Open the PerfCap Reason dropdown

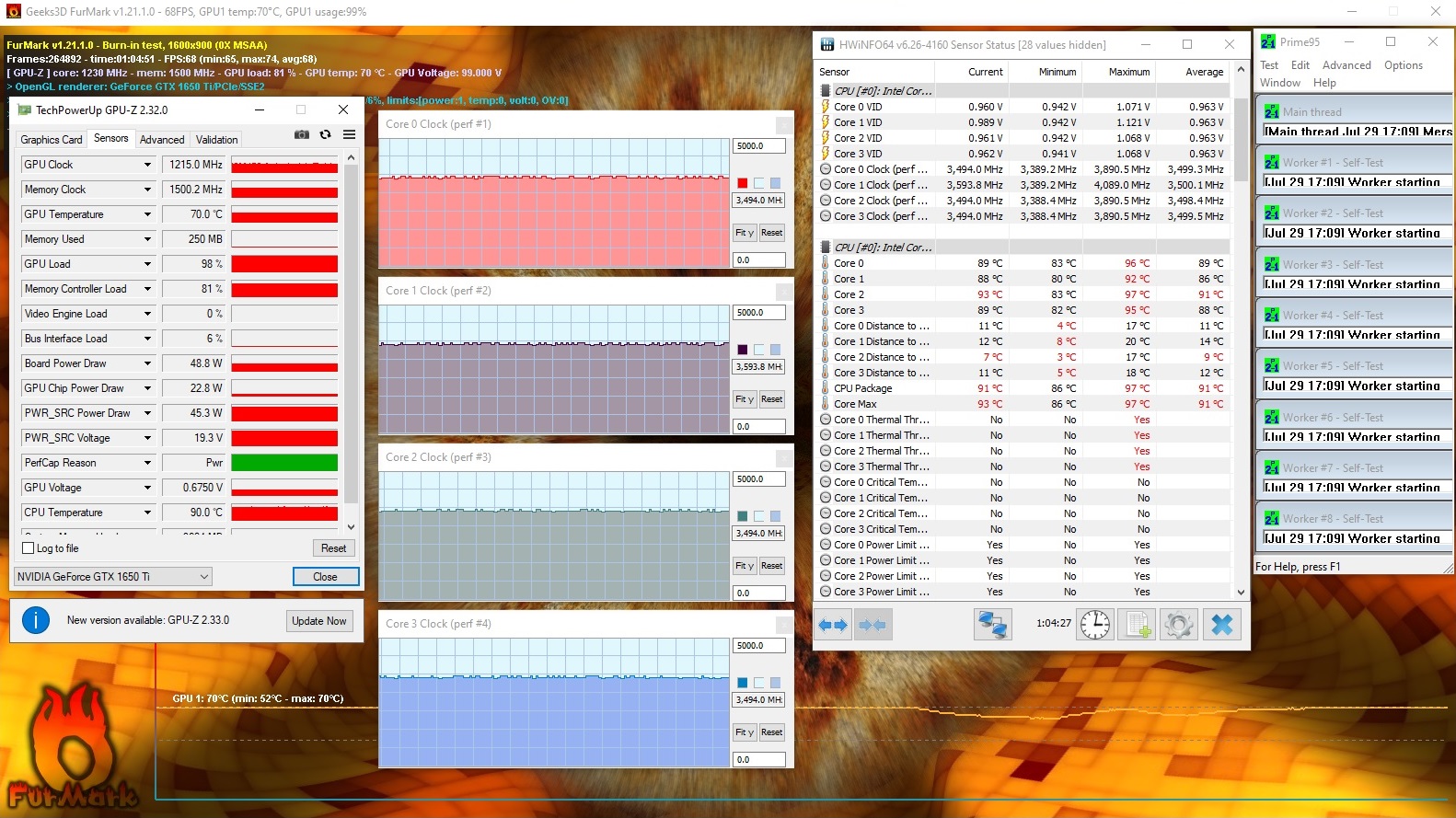coord(147,463)
